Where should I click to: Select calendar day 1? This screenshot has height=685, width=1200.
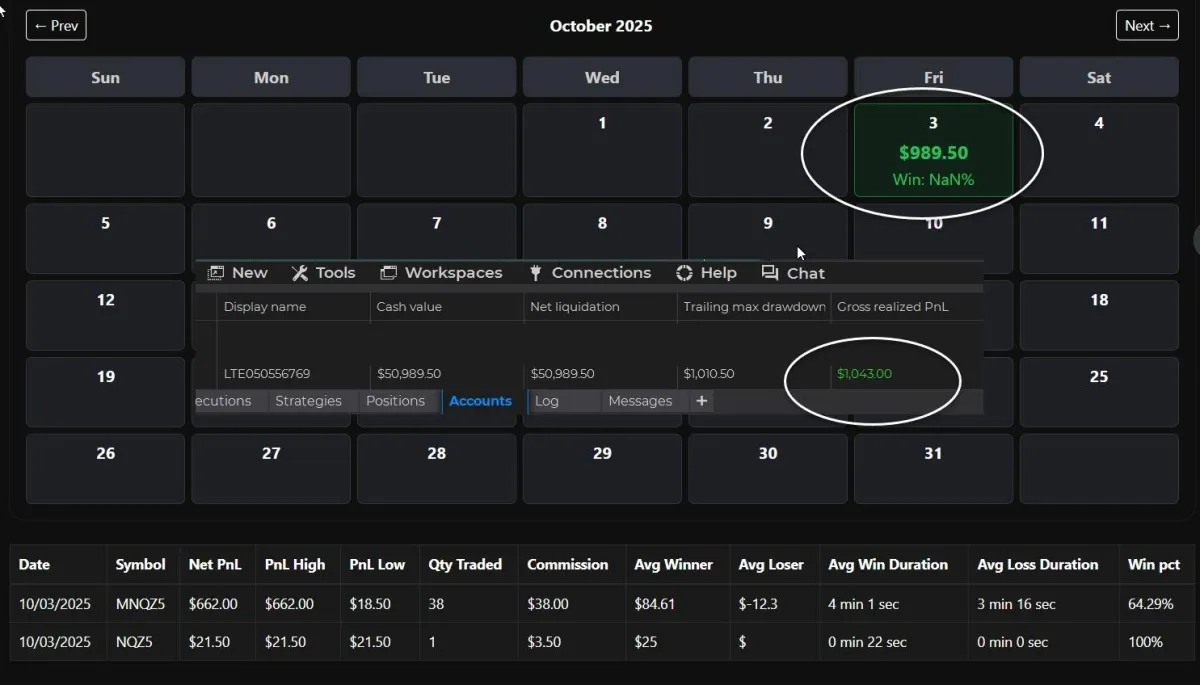pos(602,150)
